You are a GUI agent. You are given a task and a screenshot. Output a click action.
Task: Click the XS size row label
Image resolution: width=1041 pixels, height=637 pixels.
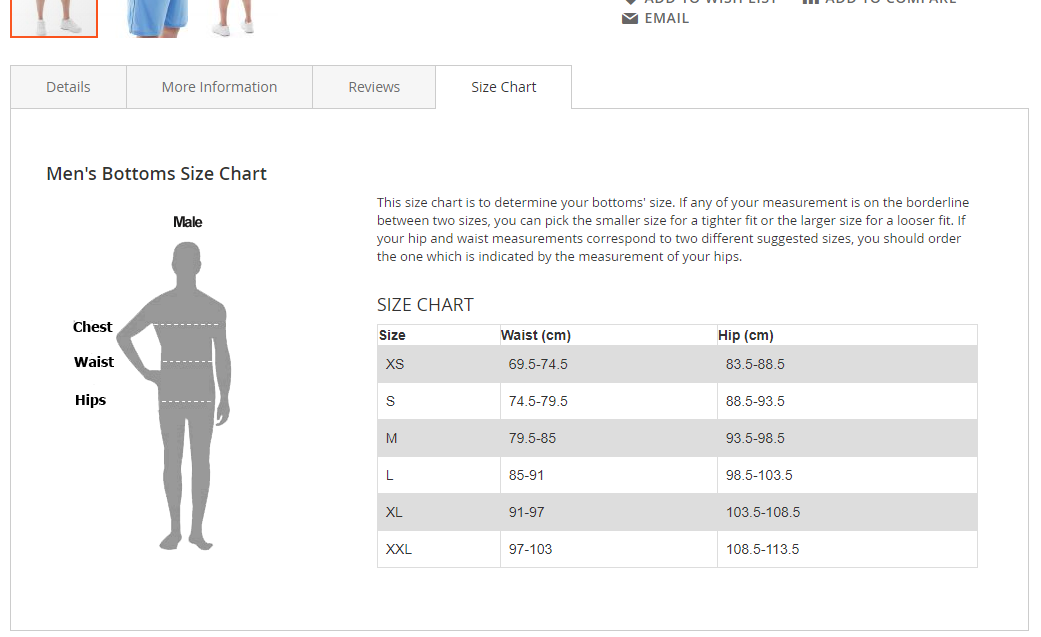tap(395, 364)
